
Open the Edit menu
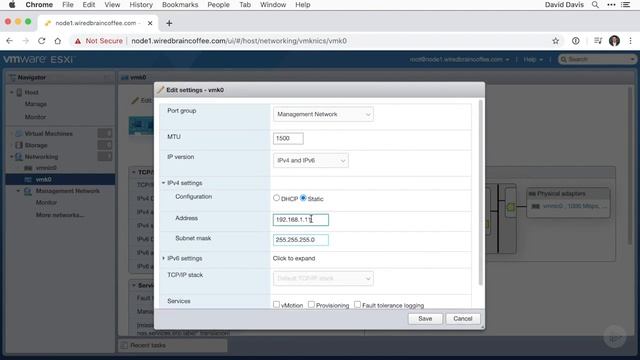(x=89, y=4)
